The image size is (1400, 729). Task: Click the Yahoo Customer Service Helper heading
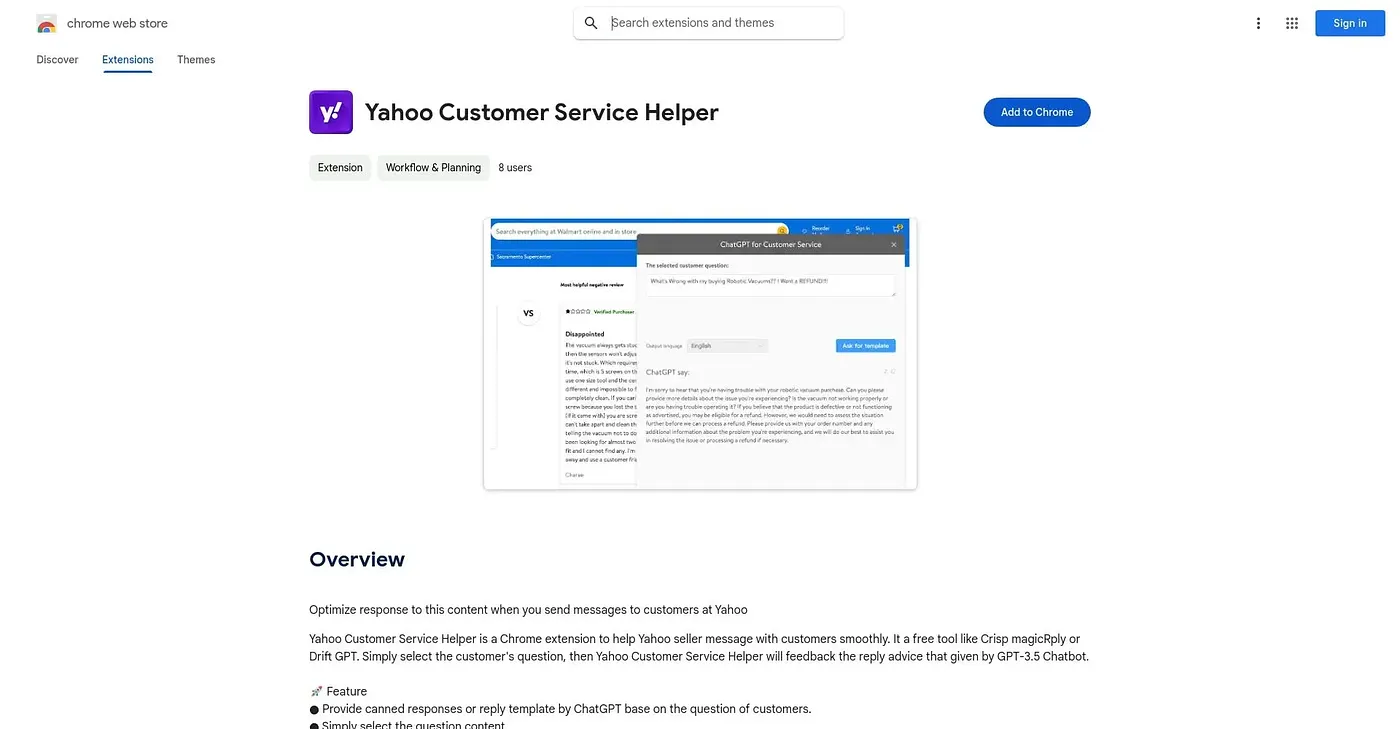coord(542,112)
